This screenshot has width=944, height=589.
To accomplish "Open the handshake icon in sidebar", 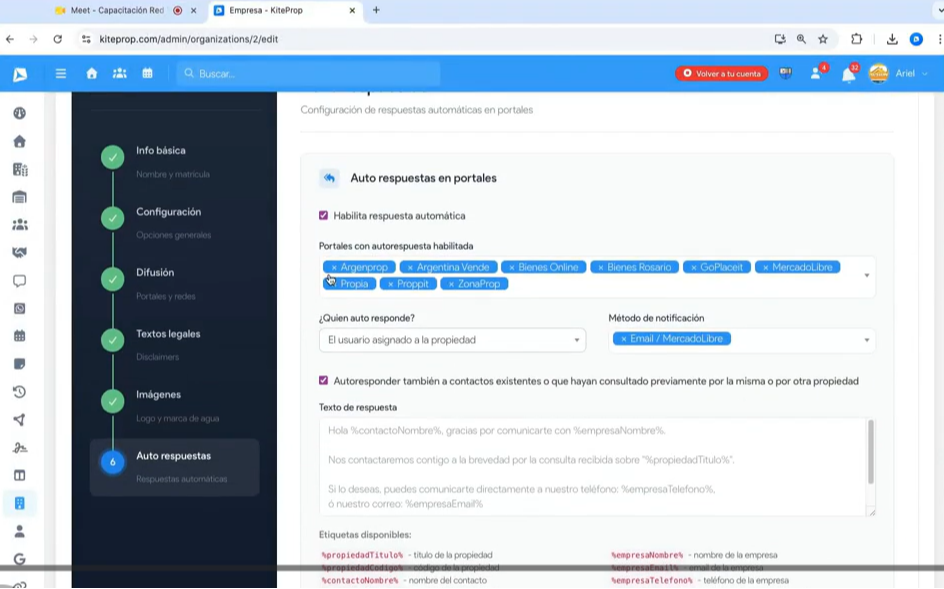I will (x=19, y=252).
